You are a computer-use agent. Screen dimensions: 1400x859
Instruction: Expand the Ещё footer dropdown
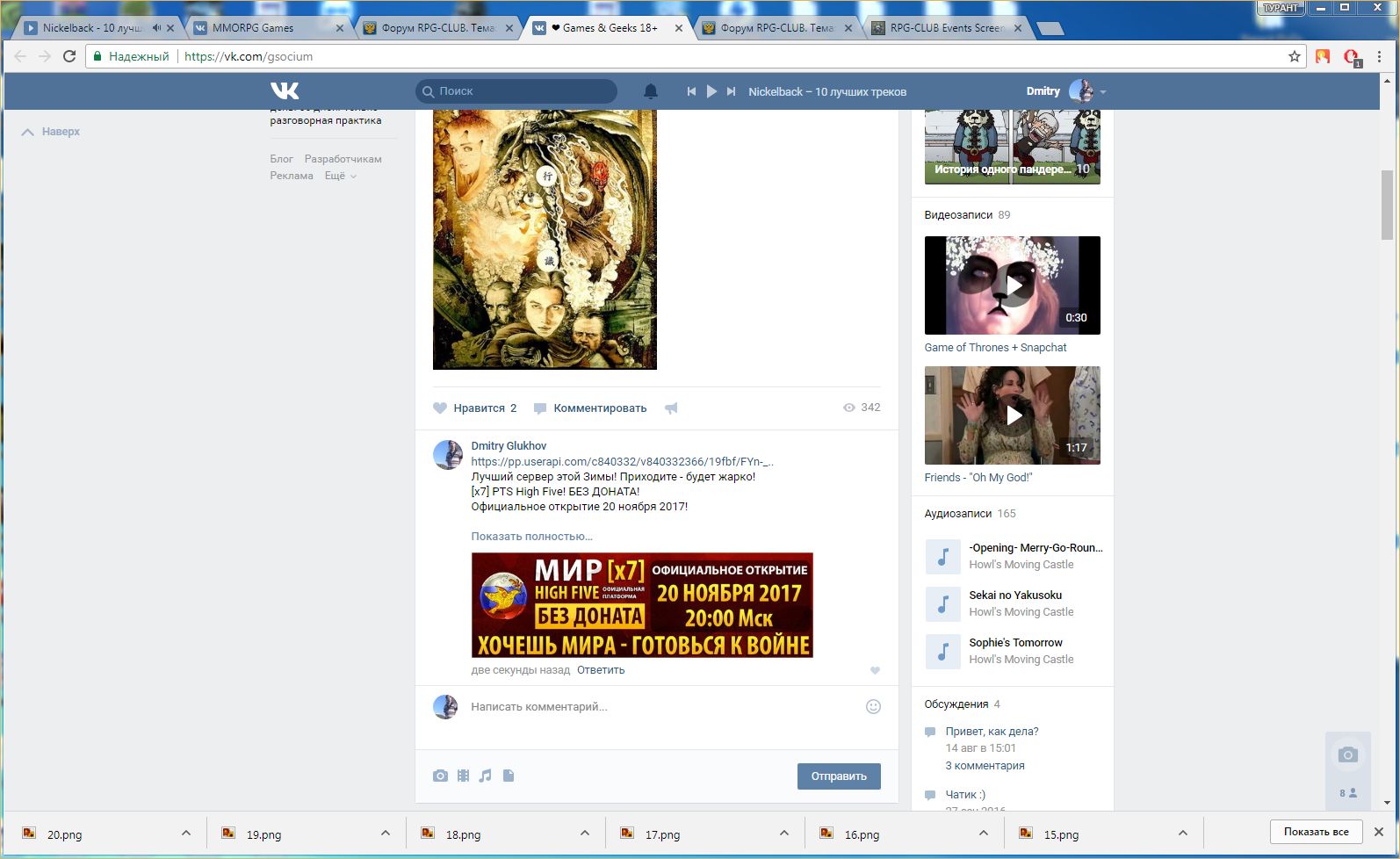tap(340, 176)
